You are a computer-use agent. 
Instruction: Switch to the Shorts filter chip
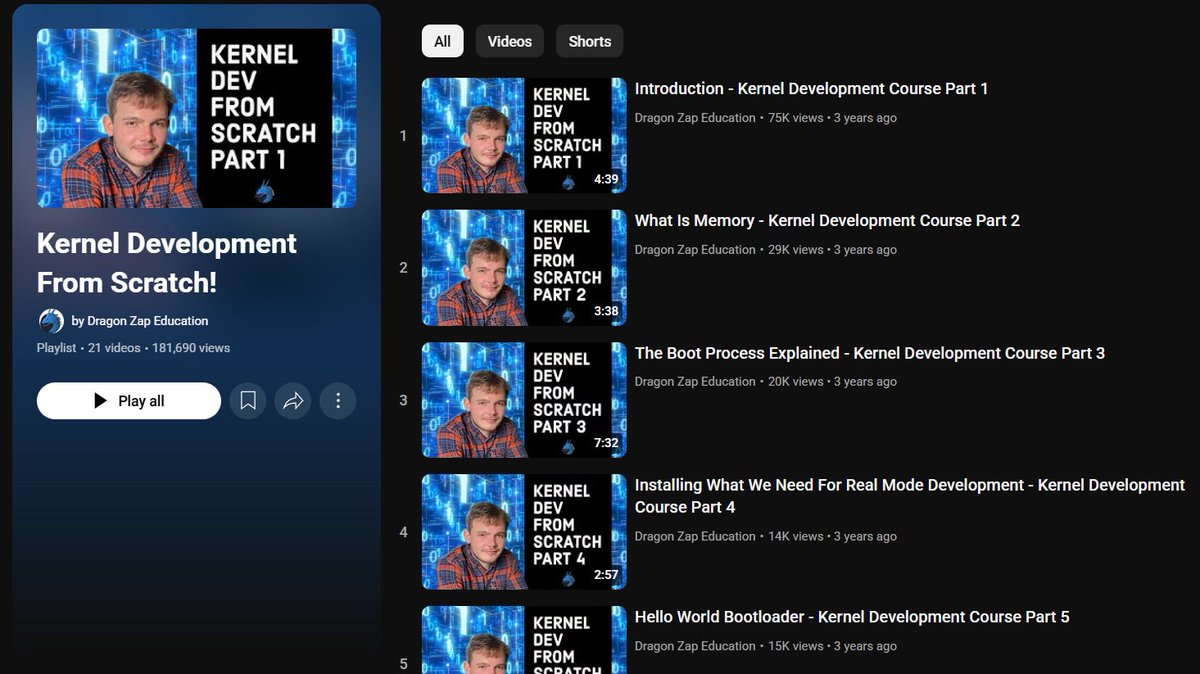click(x=590, y=41)
